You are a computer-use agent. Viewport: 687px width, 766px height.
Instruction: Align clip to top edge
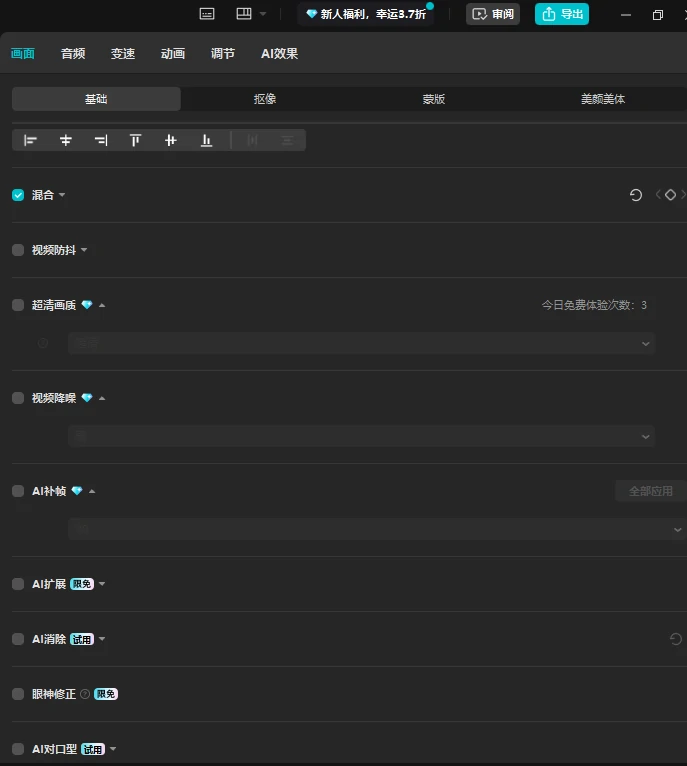[135, 141]
